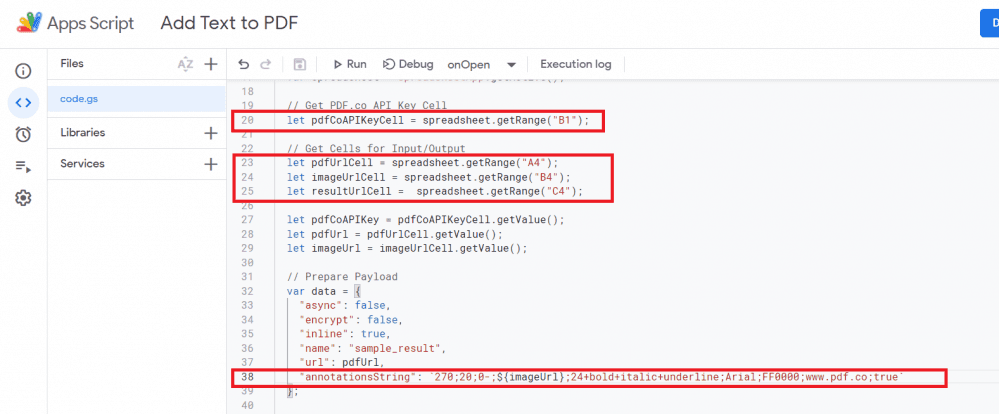This screenshot has height=414, width=999.
Task: Click line 24 imageUrlCell code
Action: [x=429, y=176]
